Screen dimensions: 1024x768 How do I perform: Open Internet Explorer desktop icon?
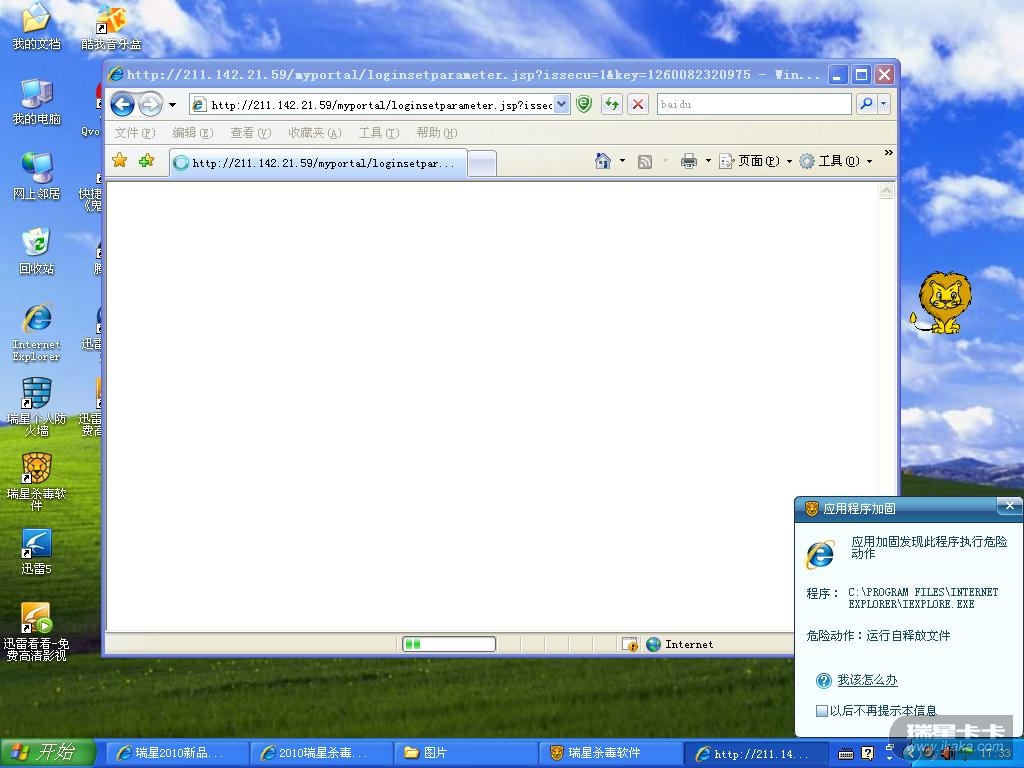click(37, 332)
